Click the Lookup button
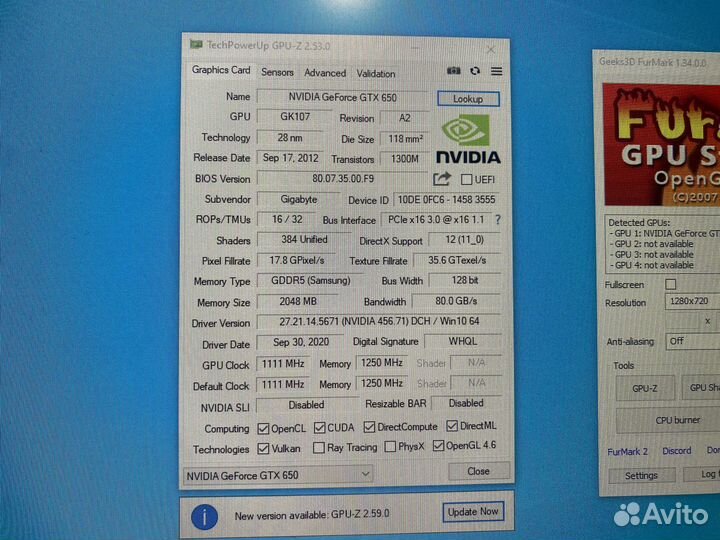720x540 pixels. coord(467,99)
